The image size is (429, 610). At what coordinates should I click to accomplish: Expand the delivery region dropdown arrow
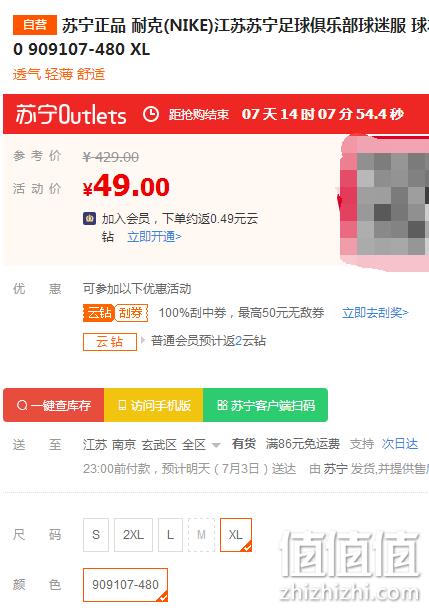click(x=216, y=445)
